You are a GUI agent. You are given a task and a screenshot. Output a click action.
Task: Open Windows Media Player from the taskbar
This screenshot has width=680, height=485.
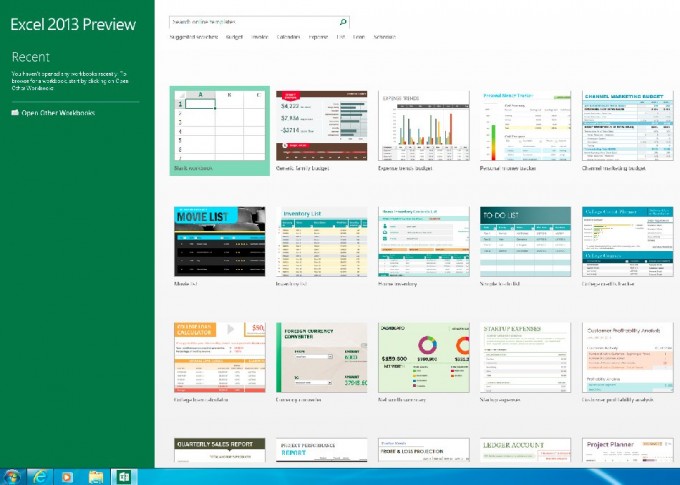67,477
